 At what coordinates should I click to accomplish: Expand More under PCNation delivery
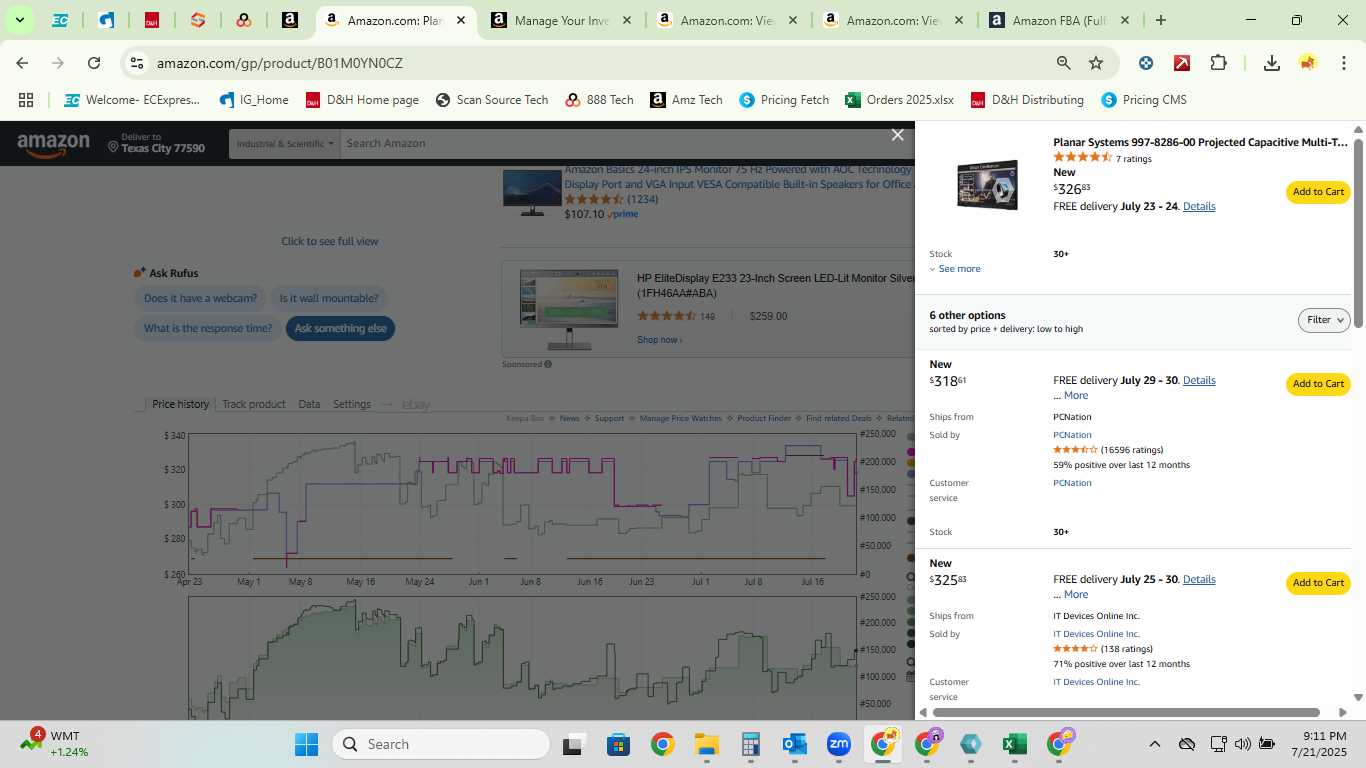pos(1076,395)
